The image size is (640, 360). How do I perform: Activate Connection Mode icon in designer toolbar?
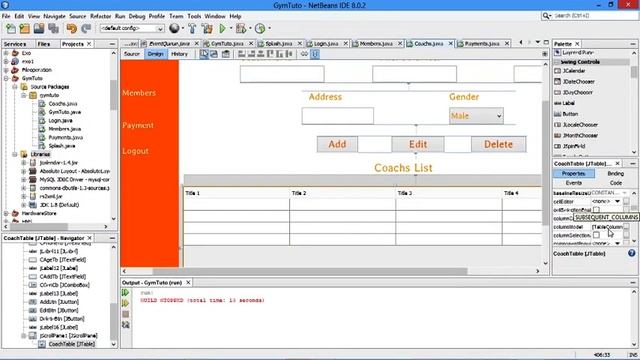click(x=214, y=54)
